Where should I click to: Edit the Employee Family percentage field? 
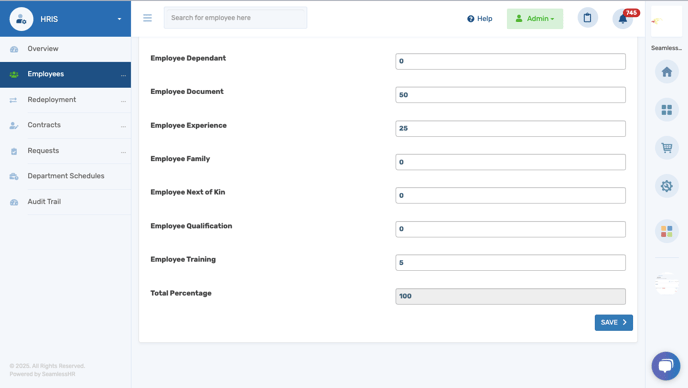510,162
